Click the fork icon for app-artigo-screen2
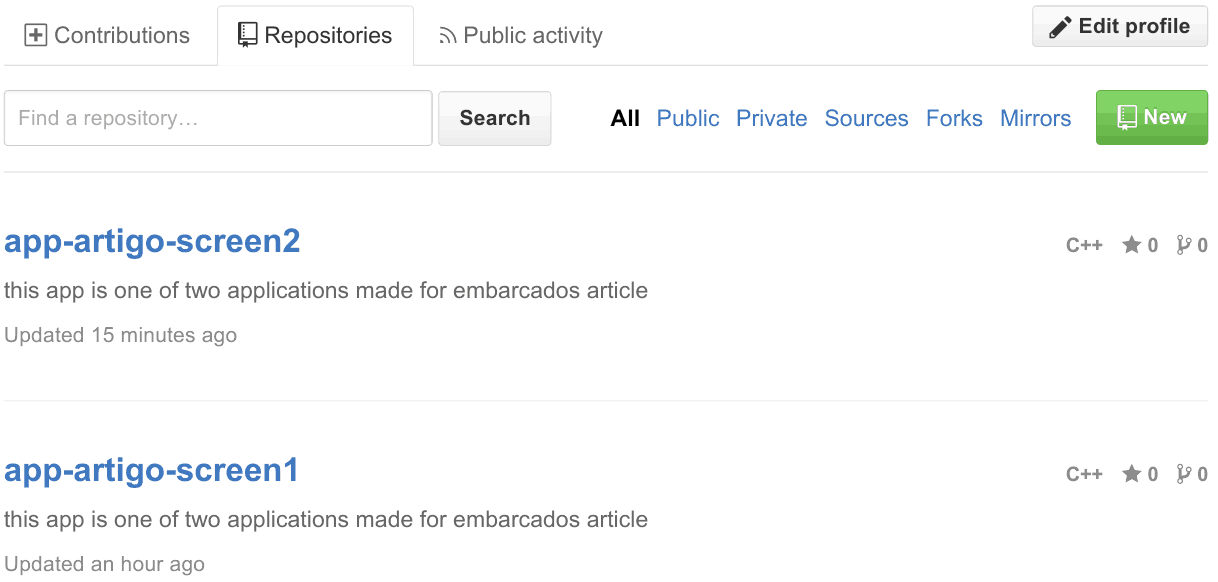This screenshot has width=1218, height=582. point(1184,244)
